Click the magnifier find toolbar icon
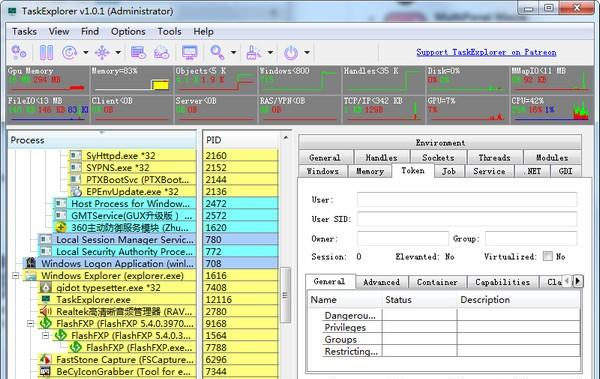The image size is (600, 379). tap(217, 52)
